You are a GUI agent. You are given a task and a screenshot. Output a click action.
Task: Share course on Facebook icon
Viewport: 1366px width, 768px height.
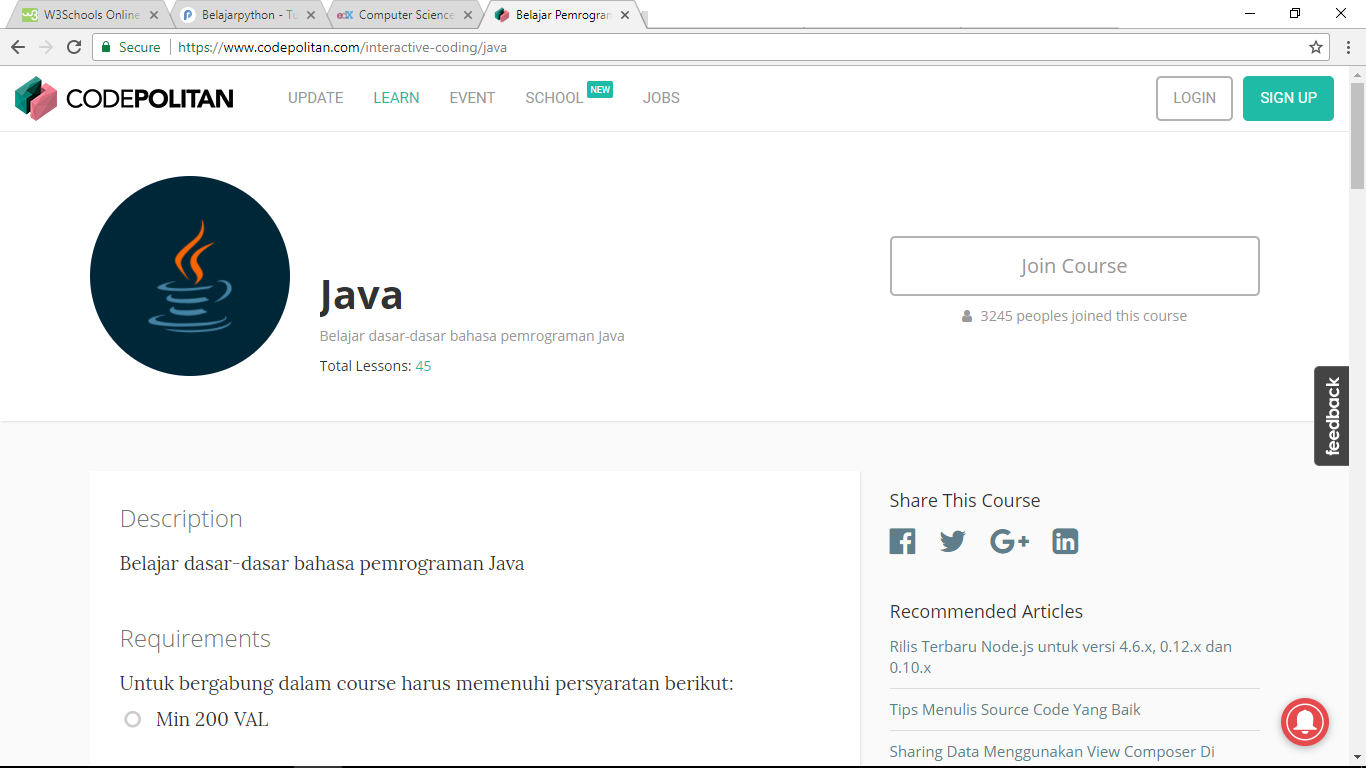pyautogui.click(x=902, y=541)
